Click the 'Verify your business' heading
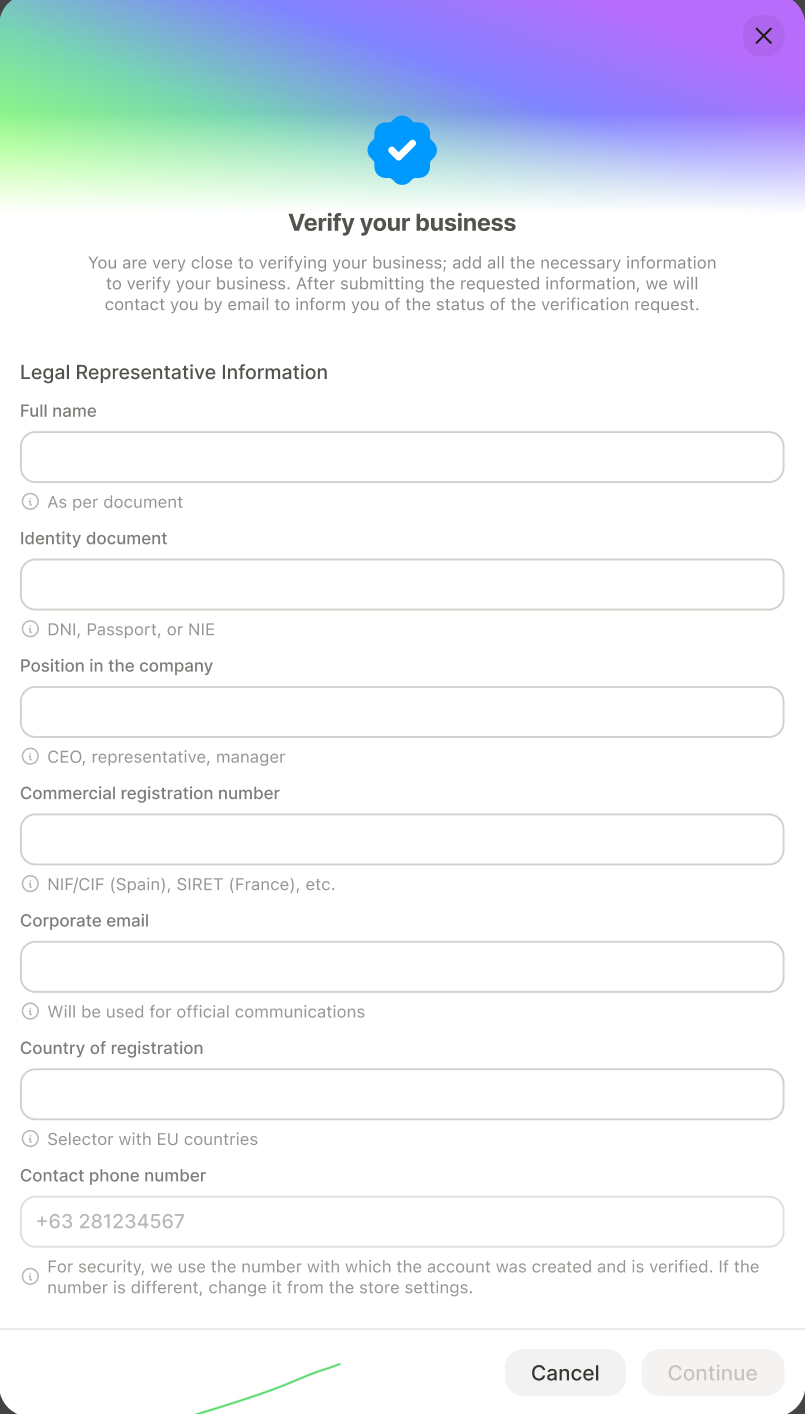The image size is (805, 1414). click(x=402, y=223)
